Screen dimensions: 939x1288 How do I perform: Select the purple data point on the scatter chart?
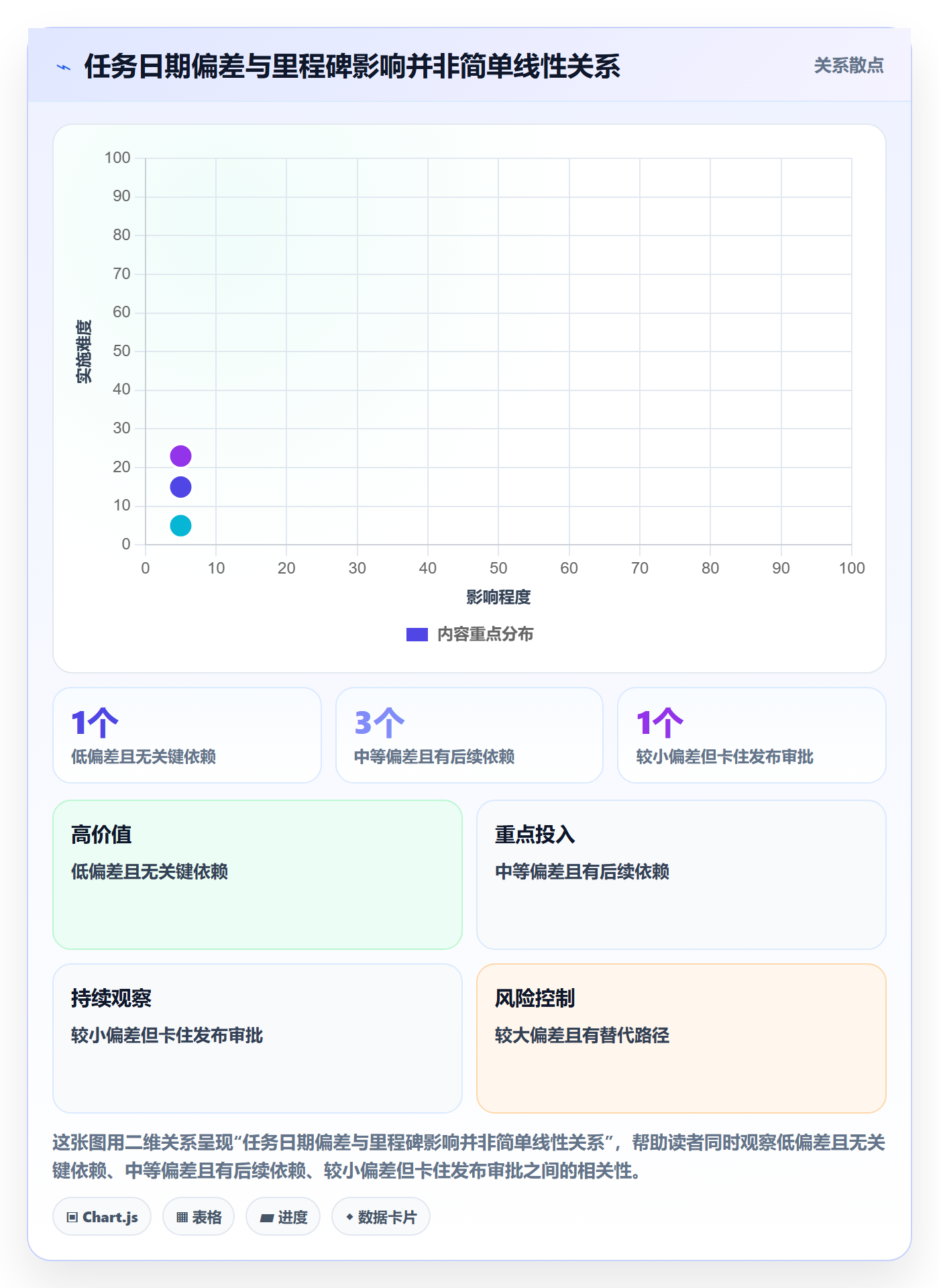180,456
